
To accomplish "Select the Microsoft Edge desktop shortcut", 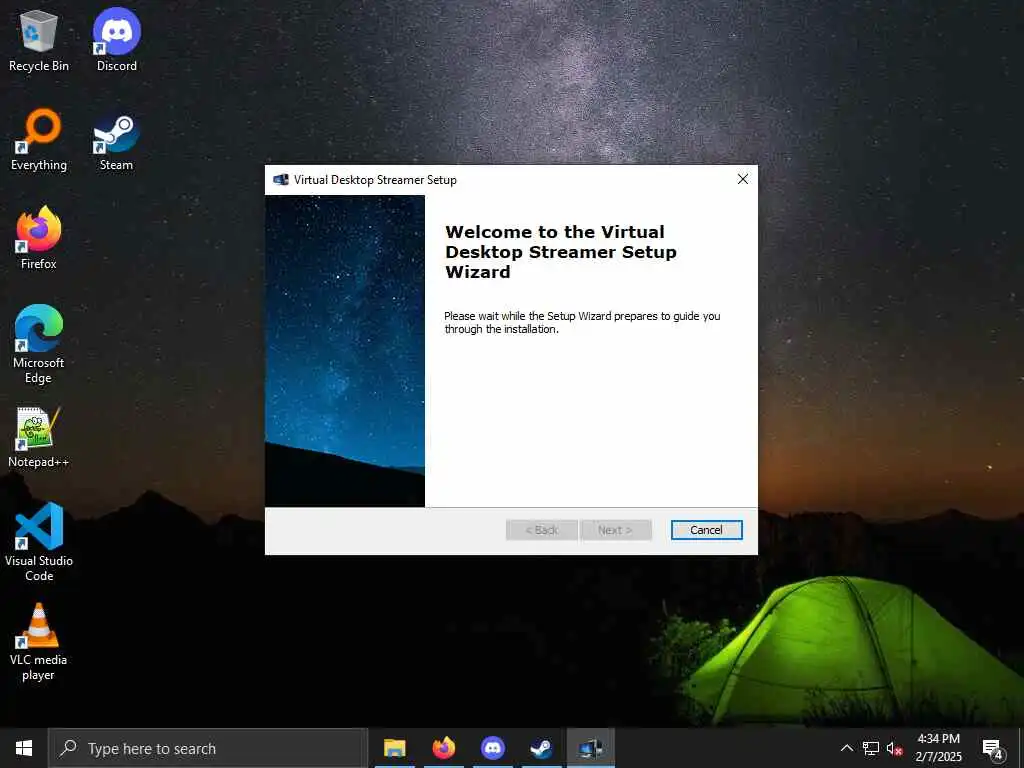I will (x=39, y=345).
